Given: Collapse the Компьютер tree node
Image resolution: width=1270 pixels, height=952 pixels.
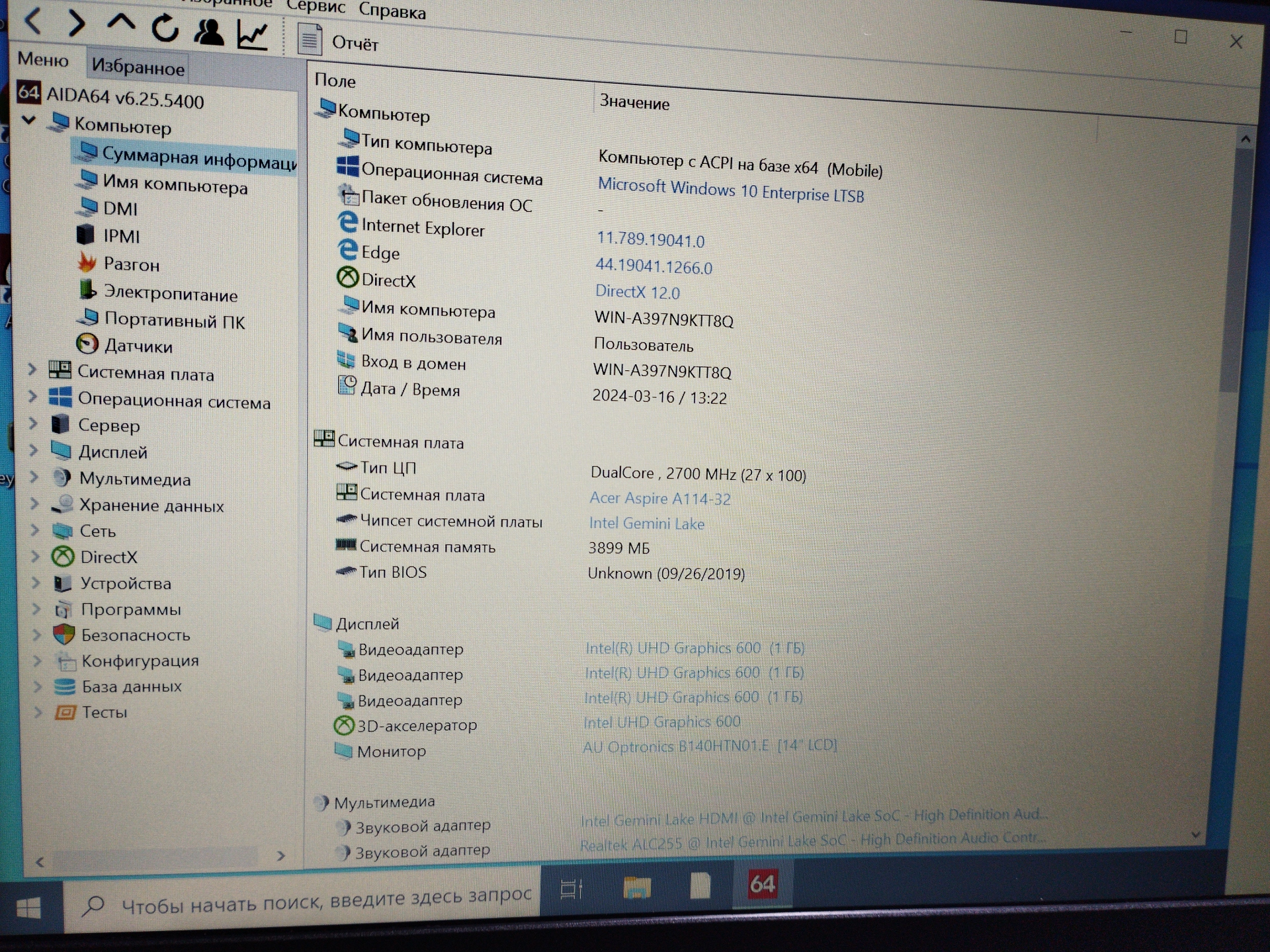Looking at the screenshot, I should (28, 121).
